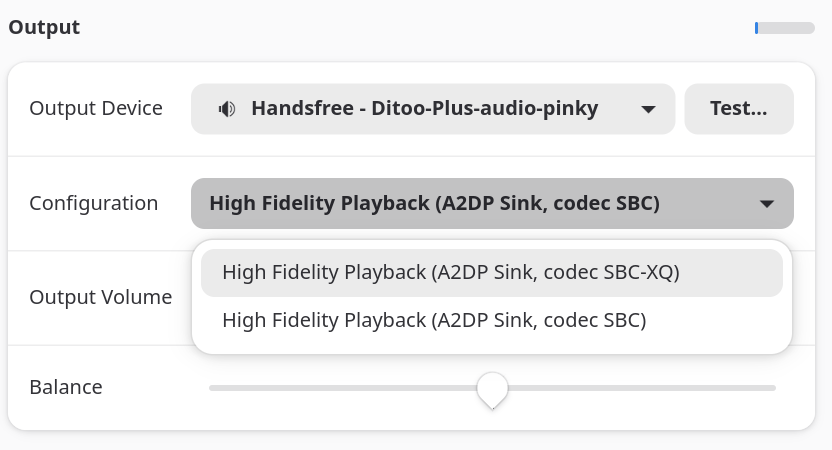Click the Output Volume label
This screenshot has width=832, height=450.
click(x=100, y=298)
